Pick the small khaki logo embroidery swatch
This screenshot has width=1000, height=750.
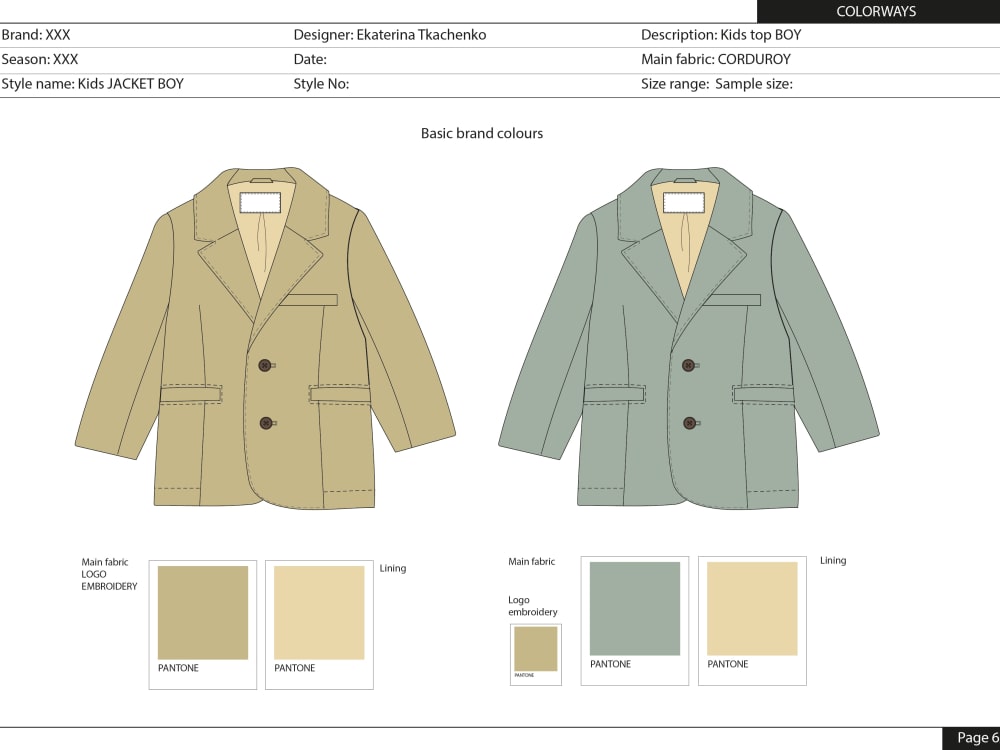tap(536, 649)
